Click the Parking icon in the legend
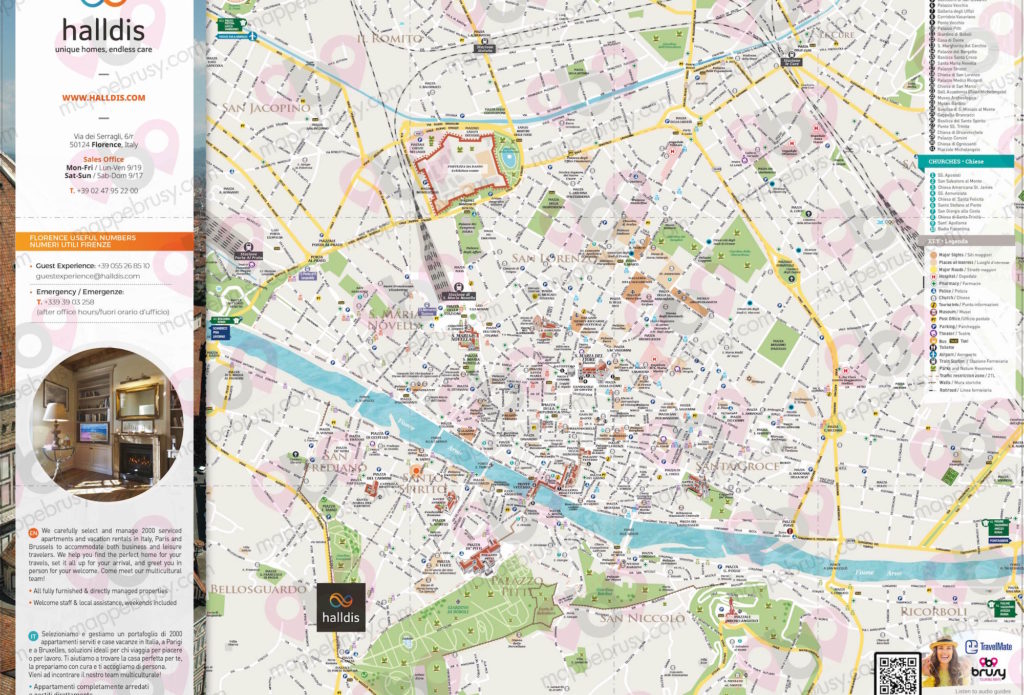 point(933,327)
